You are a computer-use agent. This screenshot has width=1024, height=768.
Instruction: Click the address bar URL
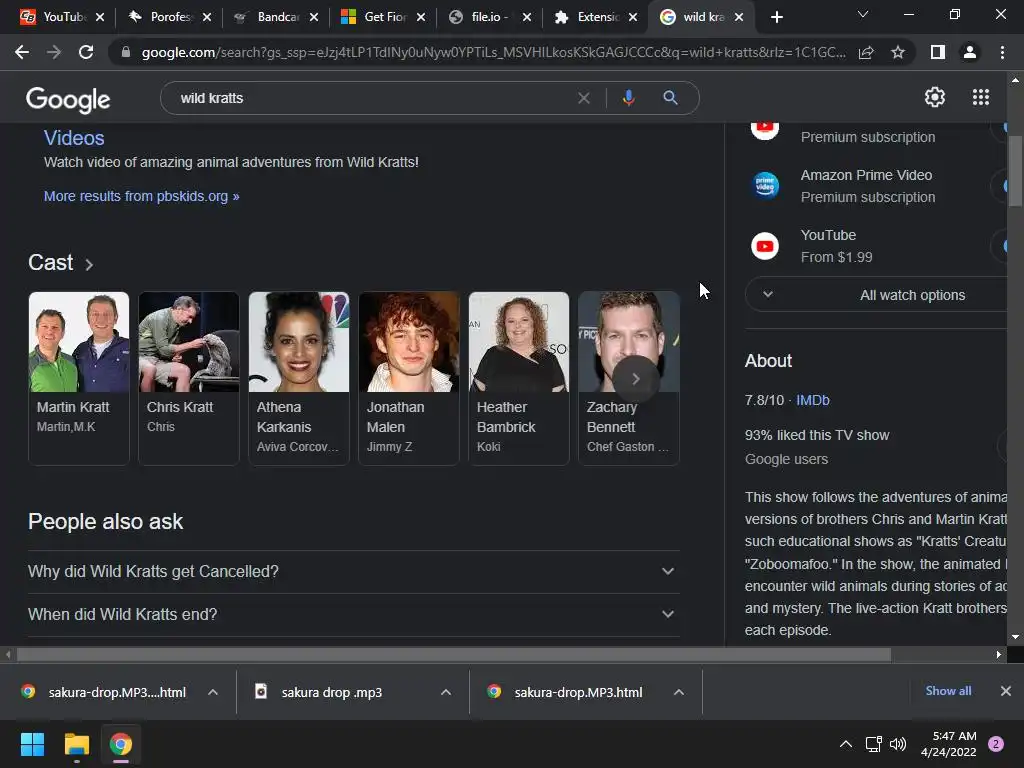click(493, 52)
